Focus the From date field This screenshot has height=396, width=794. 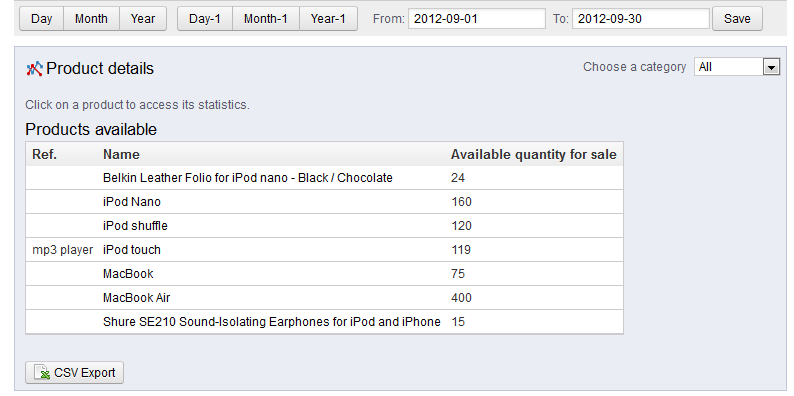[477, 19]
